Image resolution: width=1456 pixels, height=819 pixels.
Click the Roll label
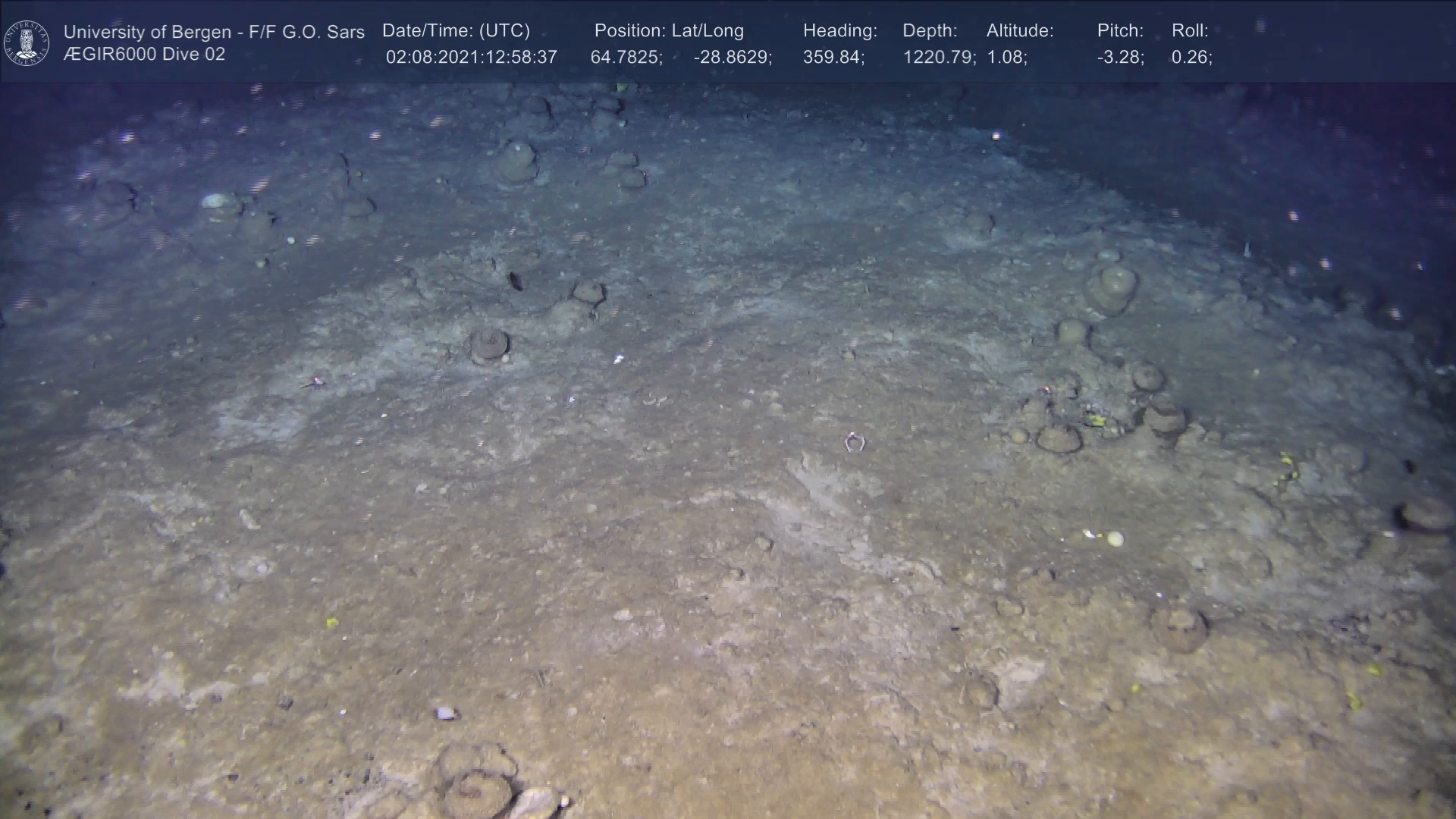tap(1190, 31)
